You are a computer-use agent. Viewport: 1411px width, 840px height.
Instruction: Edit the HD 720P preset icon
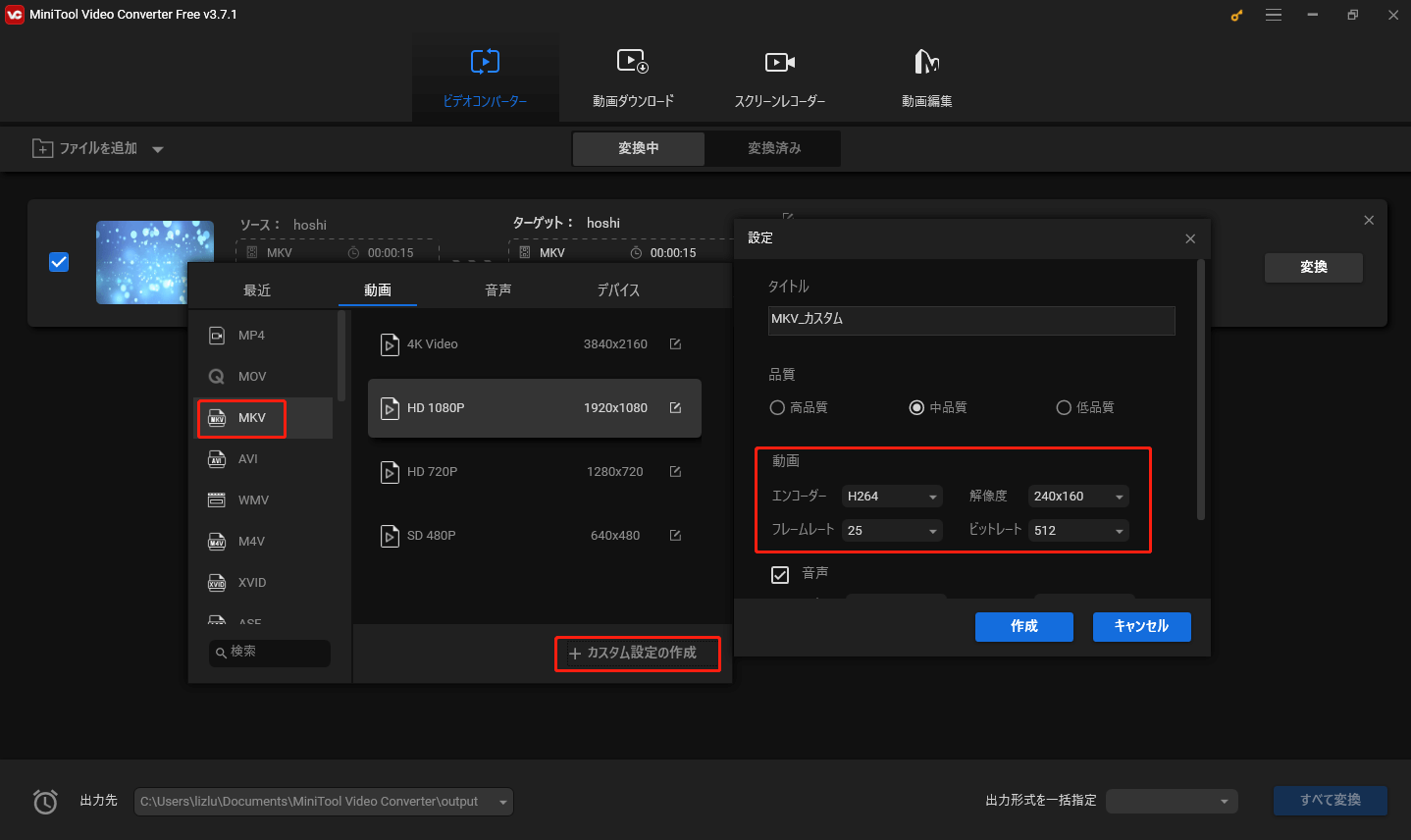(675, 472)
